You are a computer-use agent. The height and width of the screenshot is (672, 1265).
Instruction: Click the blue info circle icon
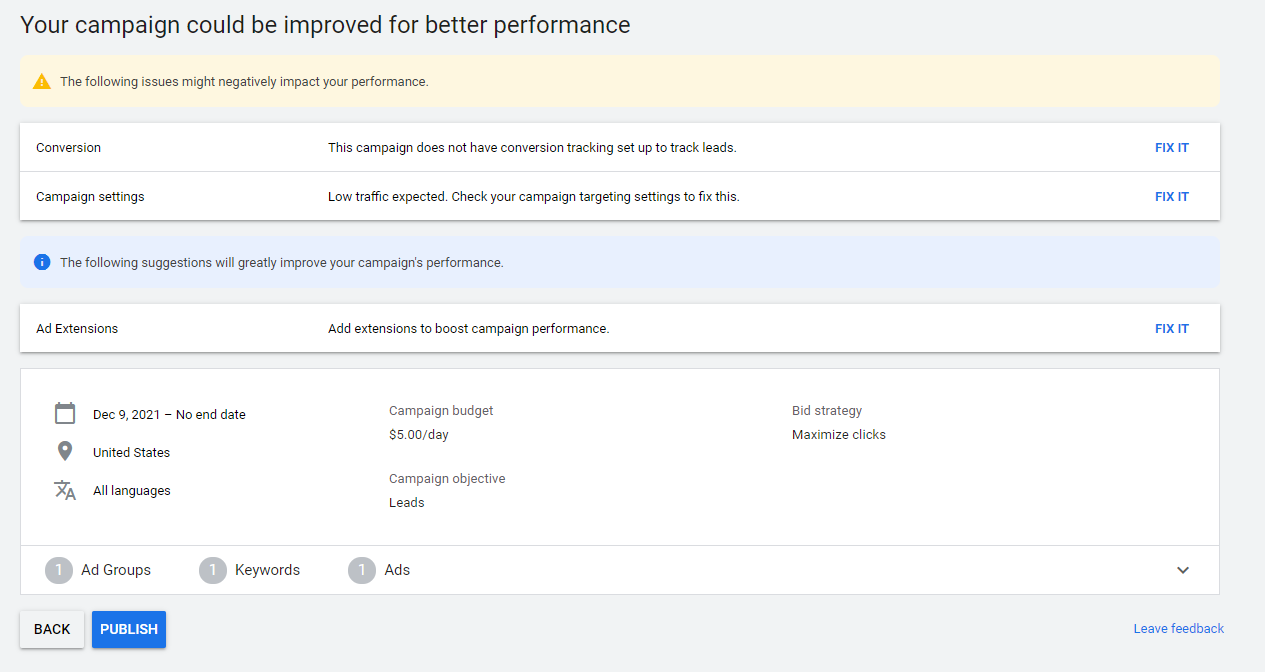pos(42,262)
